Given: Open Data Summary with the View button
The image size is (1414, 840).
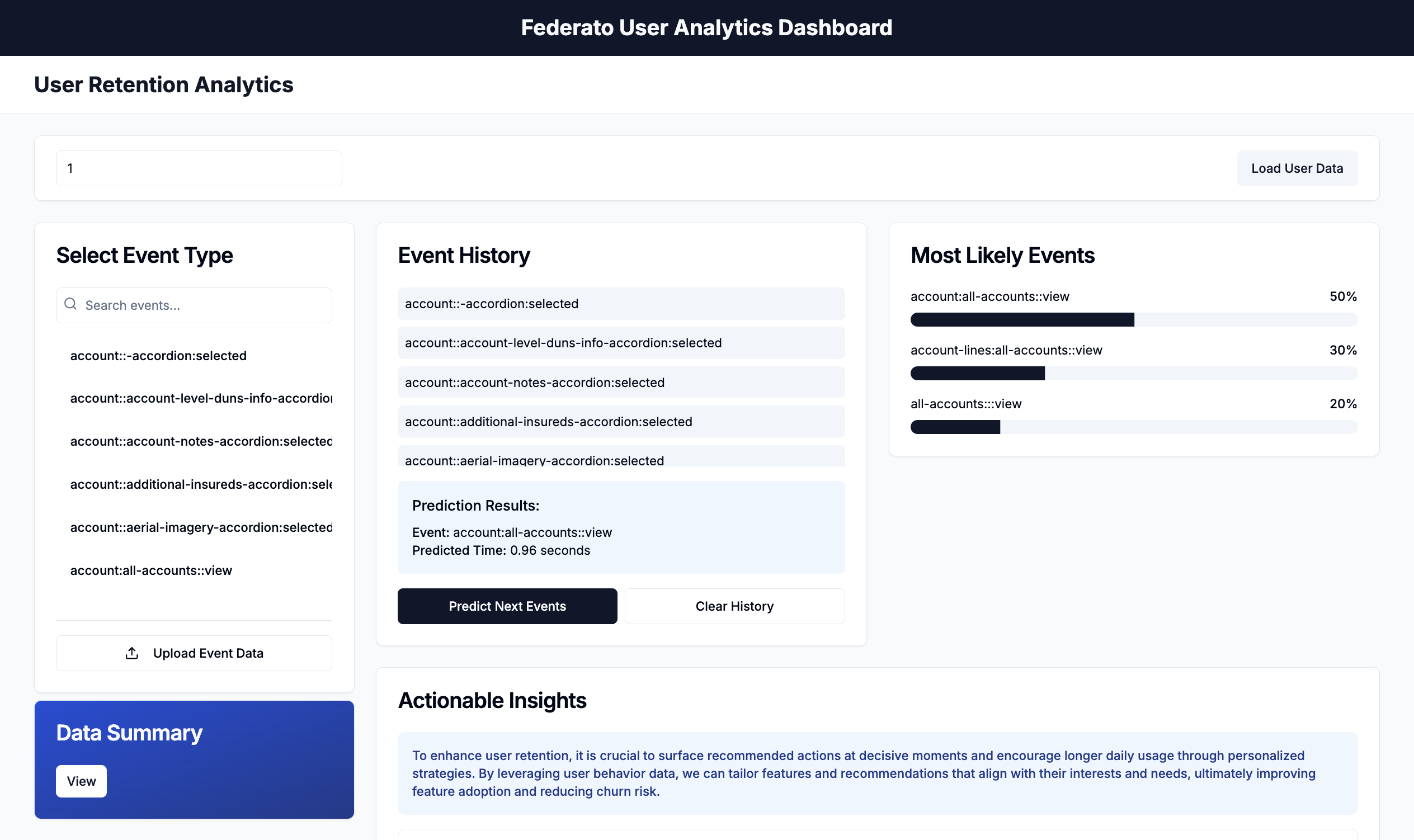Looking at the screenshot, I should coord(81,781).
